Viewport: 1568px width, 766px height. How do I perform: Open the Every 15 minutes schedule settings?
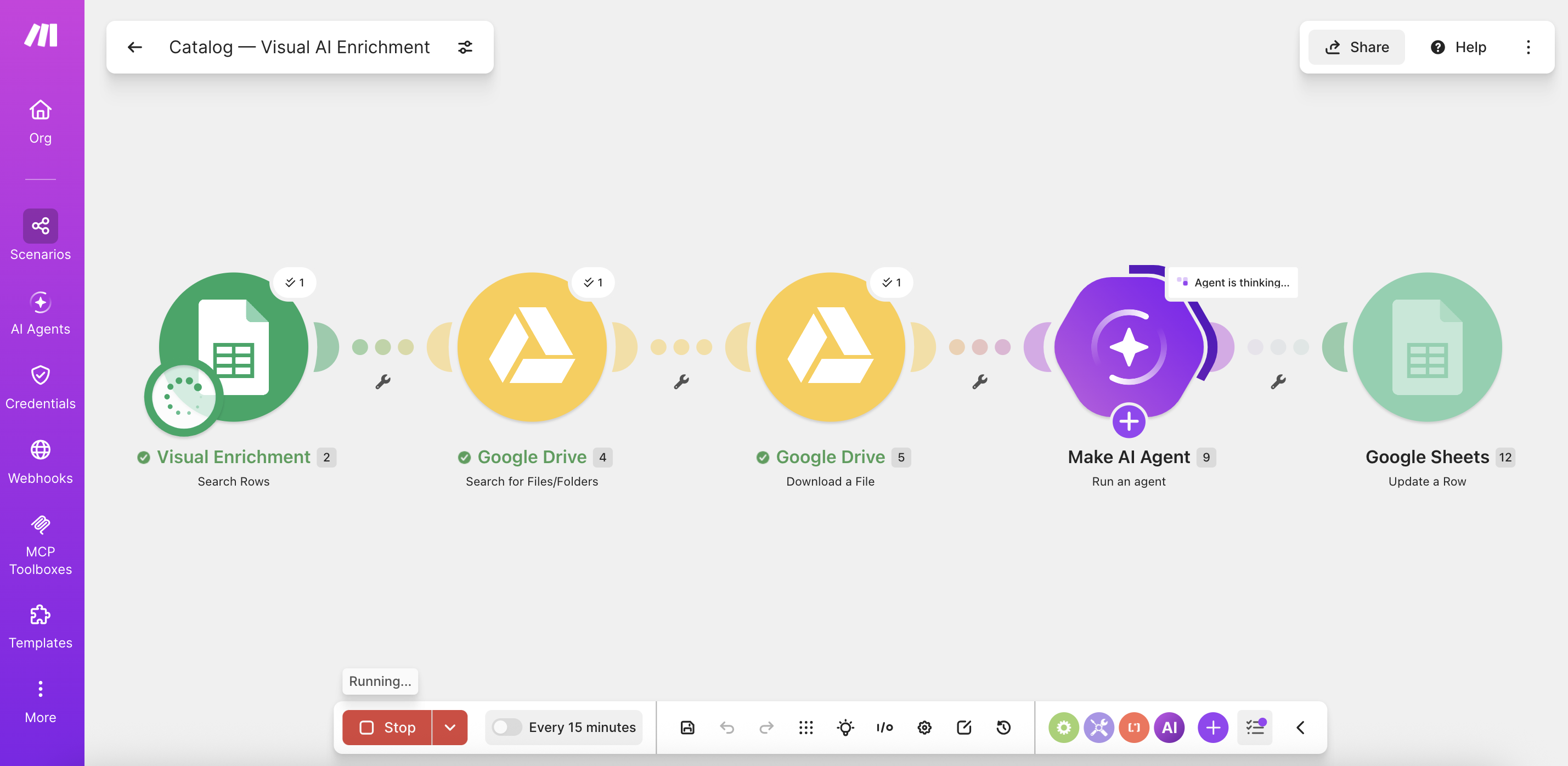[x=582, y=727]
